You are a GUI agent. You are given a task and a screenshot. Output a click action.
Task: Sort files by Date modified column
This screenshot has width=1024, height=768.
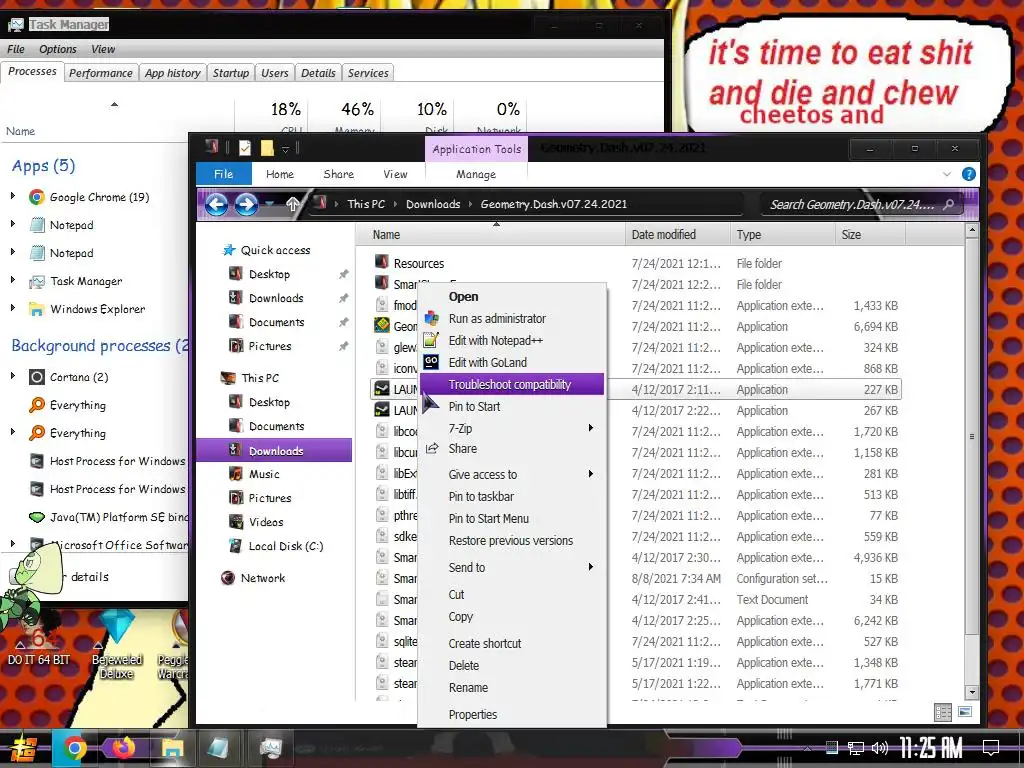(677, 234)
